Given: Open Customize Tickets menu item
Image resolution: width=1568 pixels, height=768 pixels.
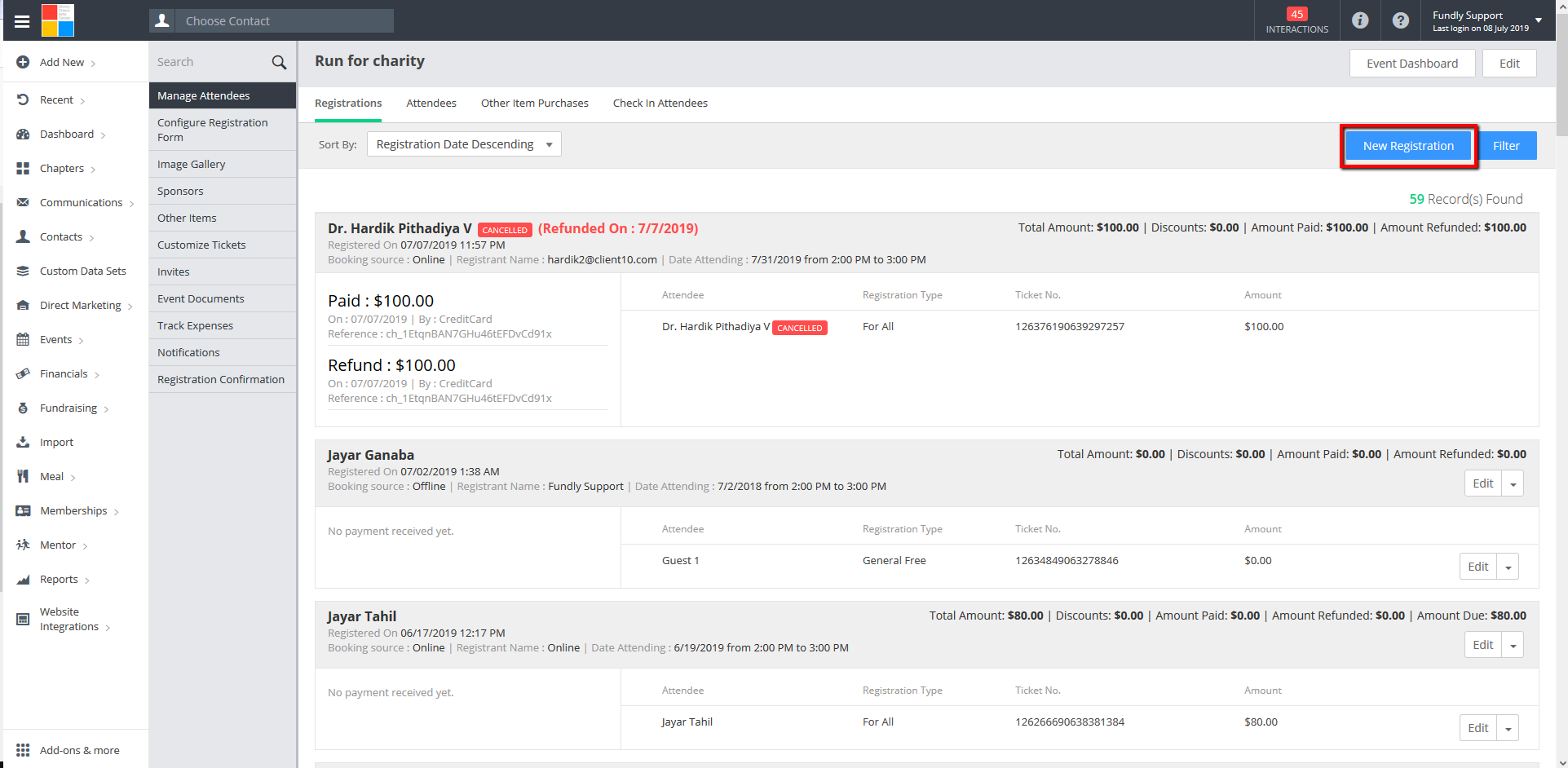Looking at the screenshot, I should [x=223, y=245].
